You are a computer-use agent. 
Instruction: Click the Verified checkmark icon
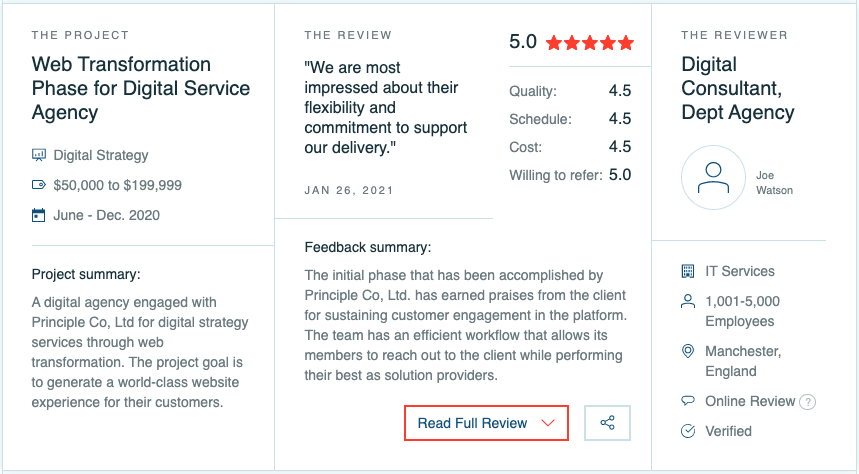[x=688, y=431]
